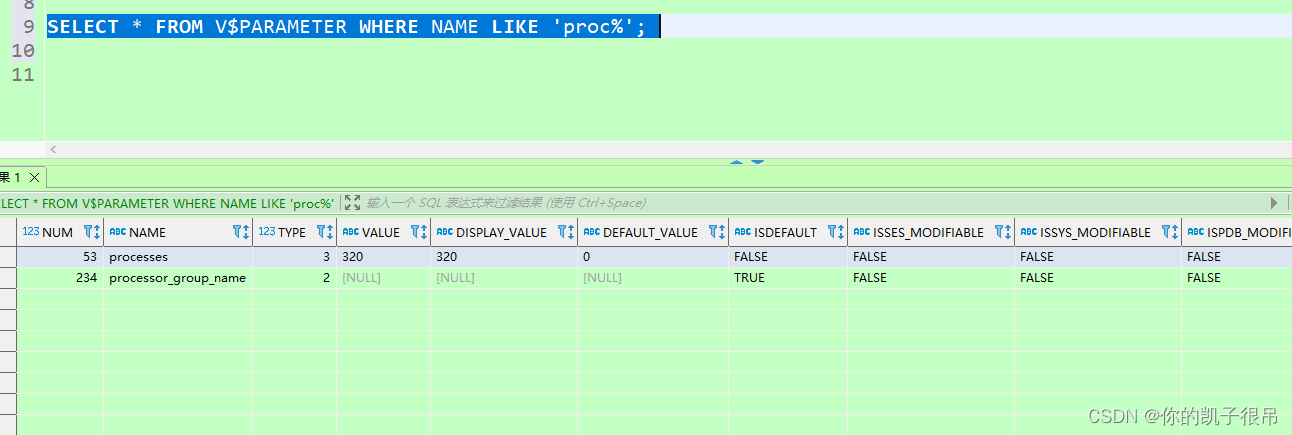Click the ISSES_MODIFIABLE column header label
The width and height of the screenshot is (1292, 435).
click(928, 232)
